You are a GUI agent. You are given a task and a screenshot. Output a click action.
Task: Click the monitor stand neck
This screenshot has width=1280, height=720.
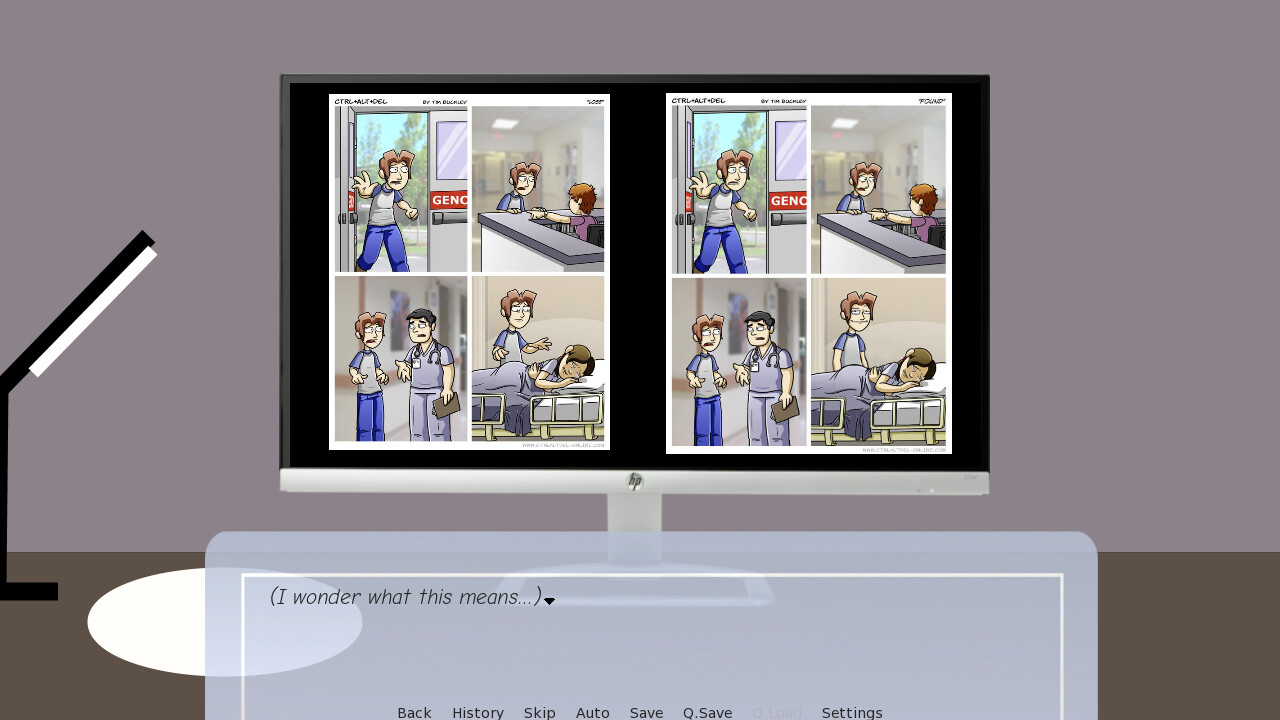point(634,527)
